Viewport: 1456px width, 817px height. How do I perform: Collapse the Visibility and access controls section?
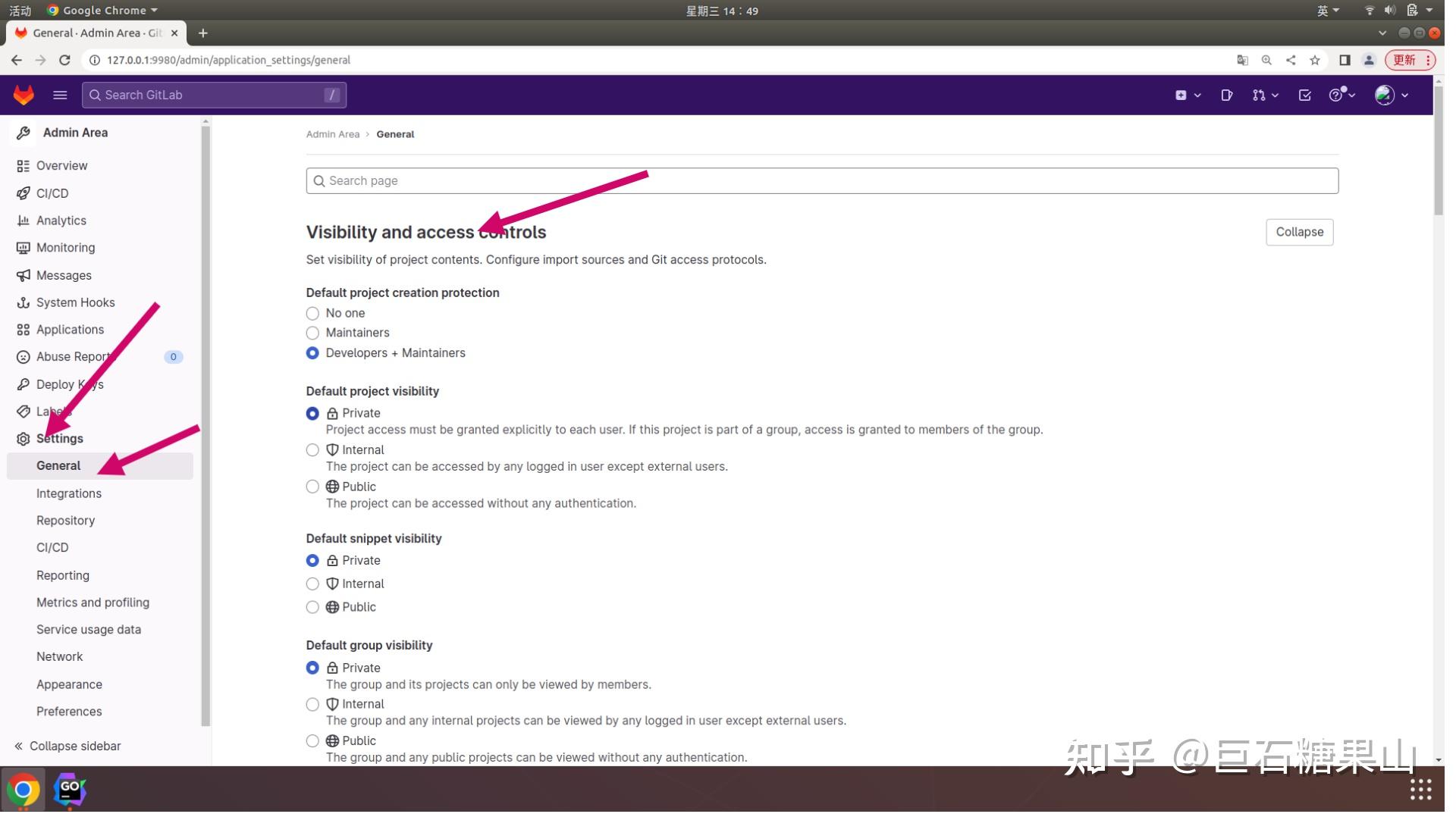coord(1299,232)
